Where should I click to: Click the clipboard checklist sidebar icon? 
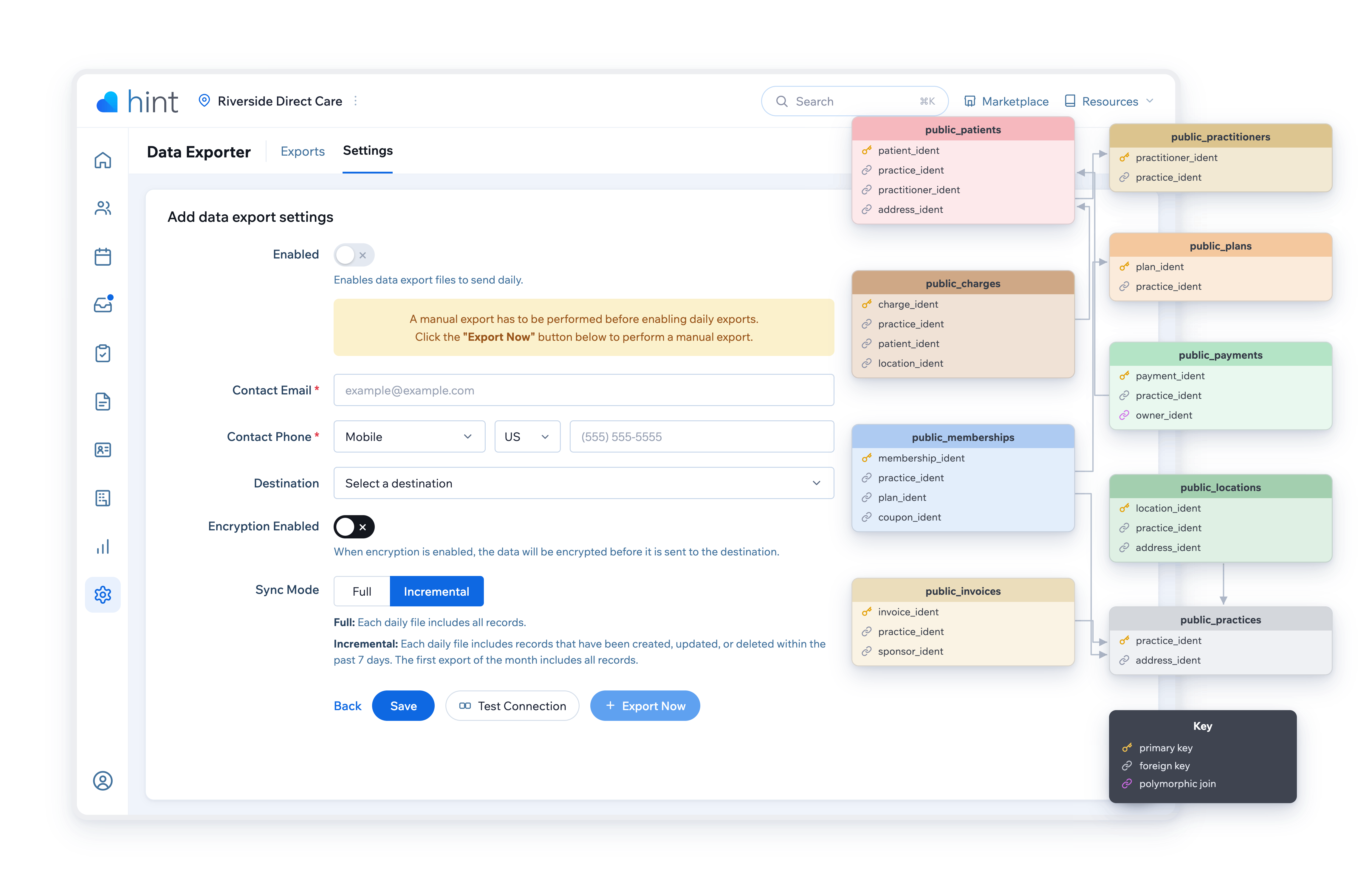pos(103,353)
